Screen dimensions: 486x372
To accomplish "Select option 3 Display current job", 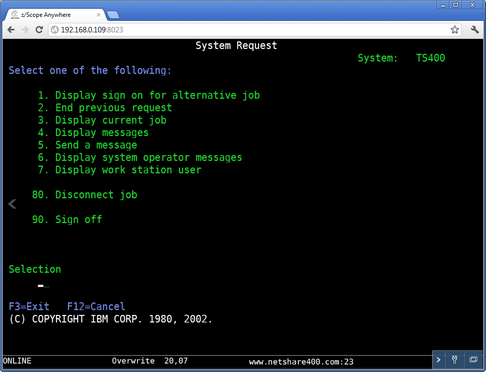I will pos(102,120).
